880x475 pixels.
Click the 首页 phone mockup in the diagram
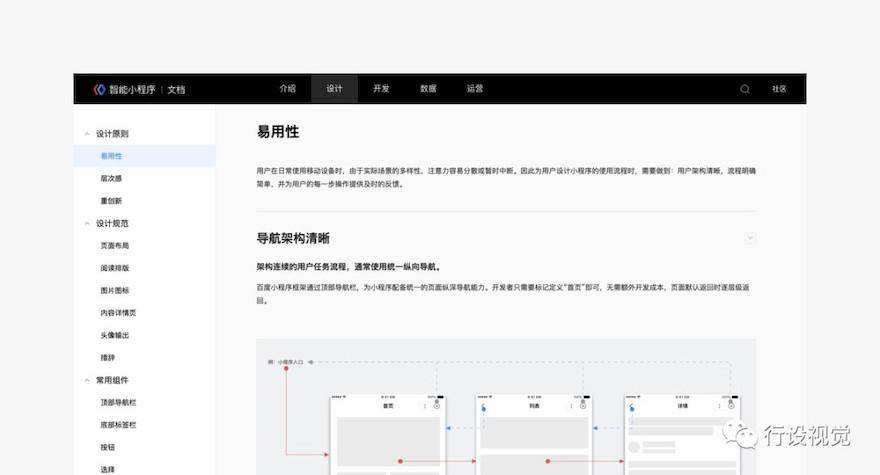pos(387,435)
